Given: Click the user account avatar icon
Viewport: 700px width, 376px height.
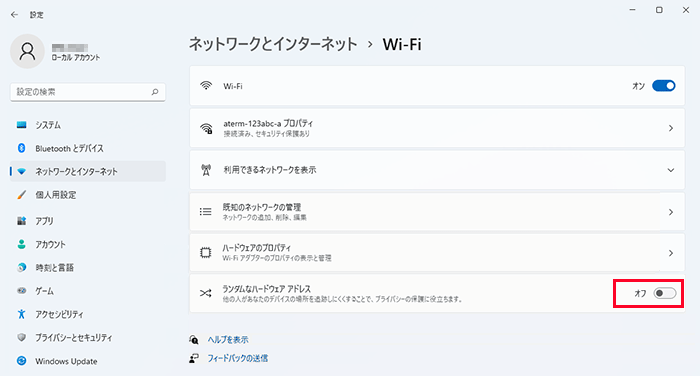Looking at the screenshot, I should coord(27,51).
